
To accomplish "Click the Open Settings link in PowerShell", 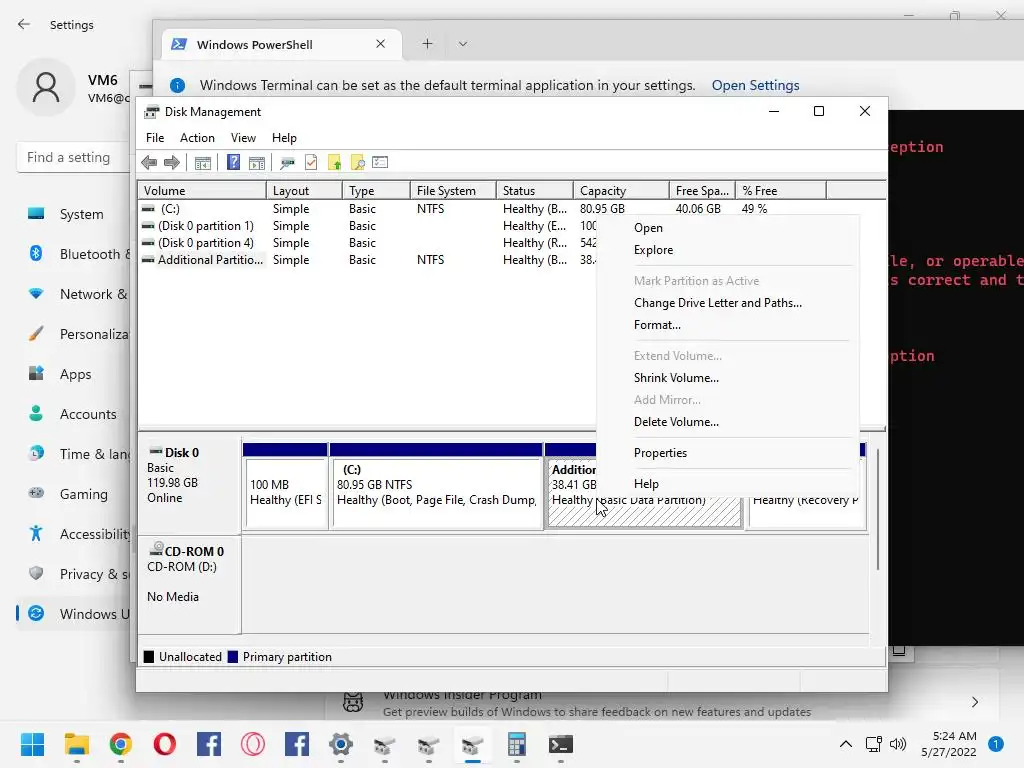I will [x=755, y=86].
